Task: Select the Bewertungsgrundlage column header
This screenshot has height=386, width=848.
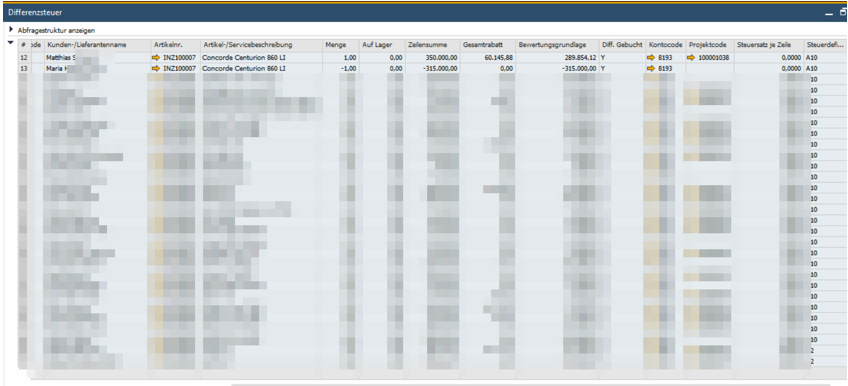Action: 557,45
